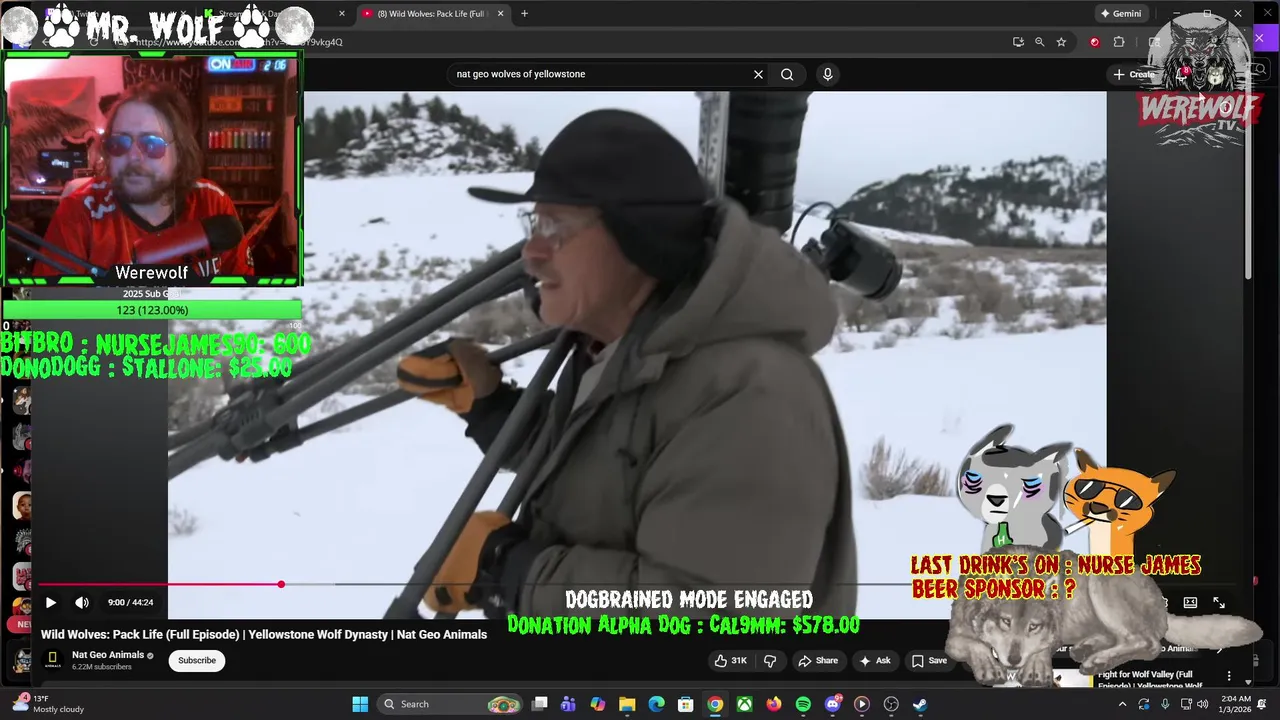Viewport: 1280px width, 720px height.
Task: Clear the YouTube search text
Action: pyautogui.click(x=758, y=74)
